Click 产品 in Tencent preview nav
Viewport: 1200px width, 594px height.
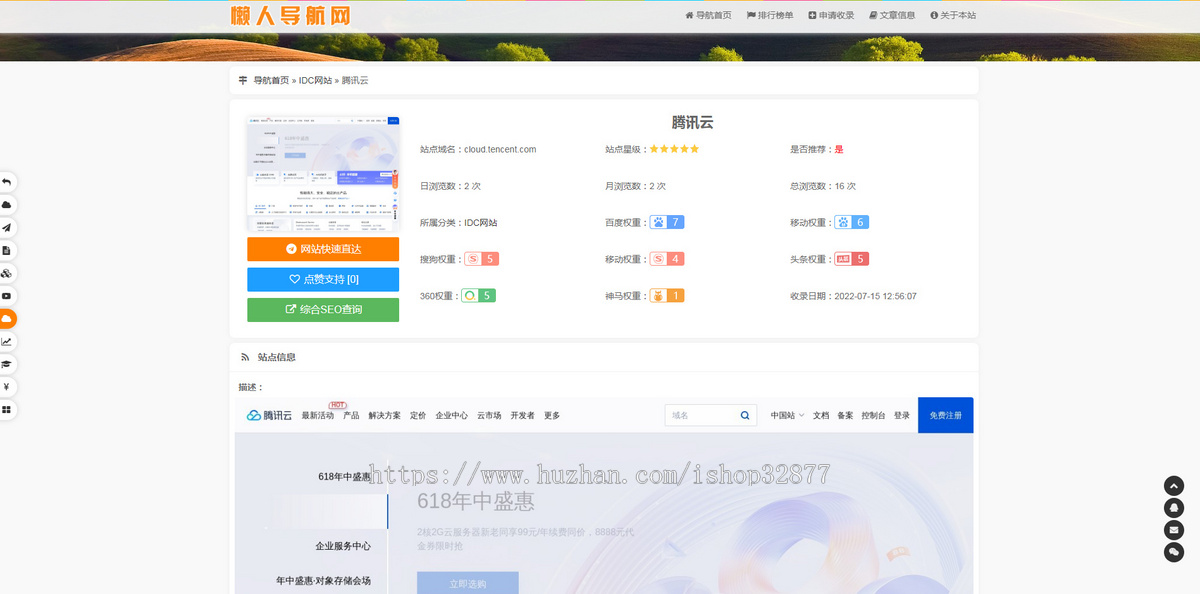point(351,415)
